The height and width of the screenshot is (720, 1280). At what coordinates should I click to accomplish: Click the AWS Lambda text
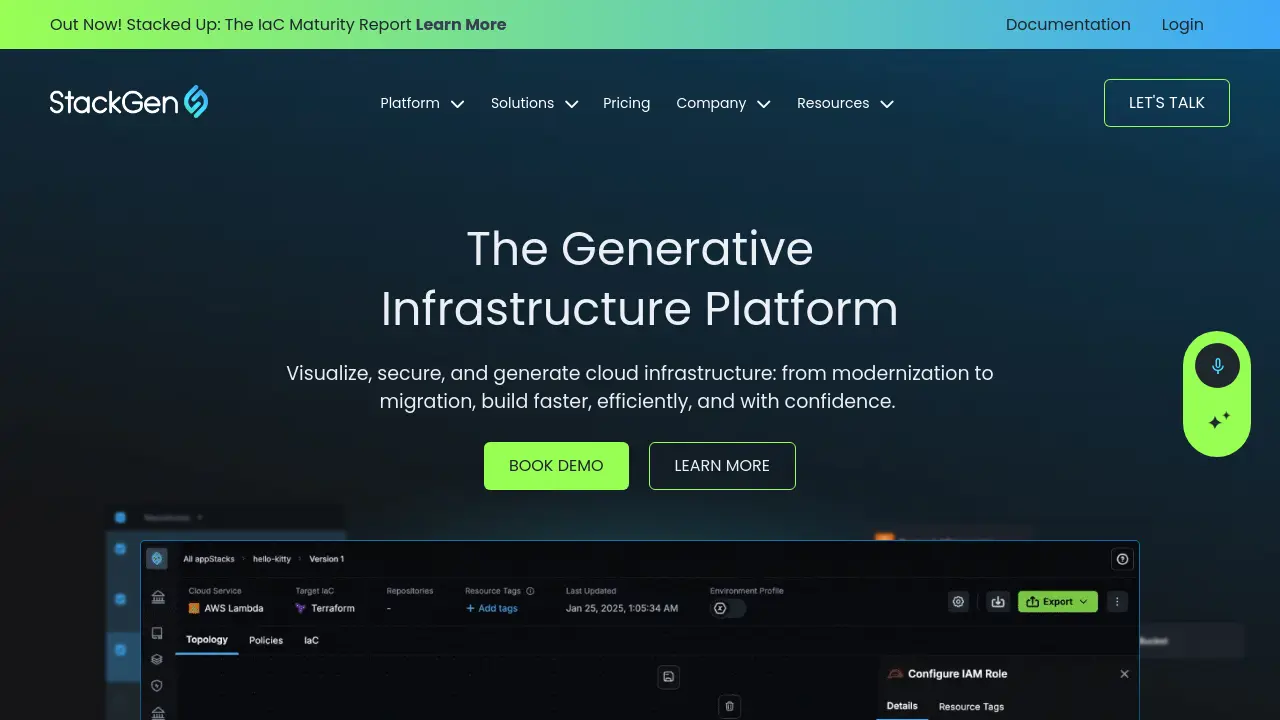click(234, 608)
